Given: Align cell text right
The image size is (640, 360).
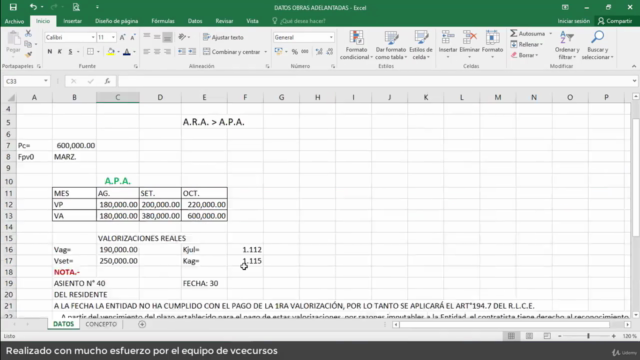Looking at the screenshot, I should 167,51.
